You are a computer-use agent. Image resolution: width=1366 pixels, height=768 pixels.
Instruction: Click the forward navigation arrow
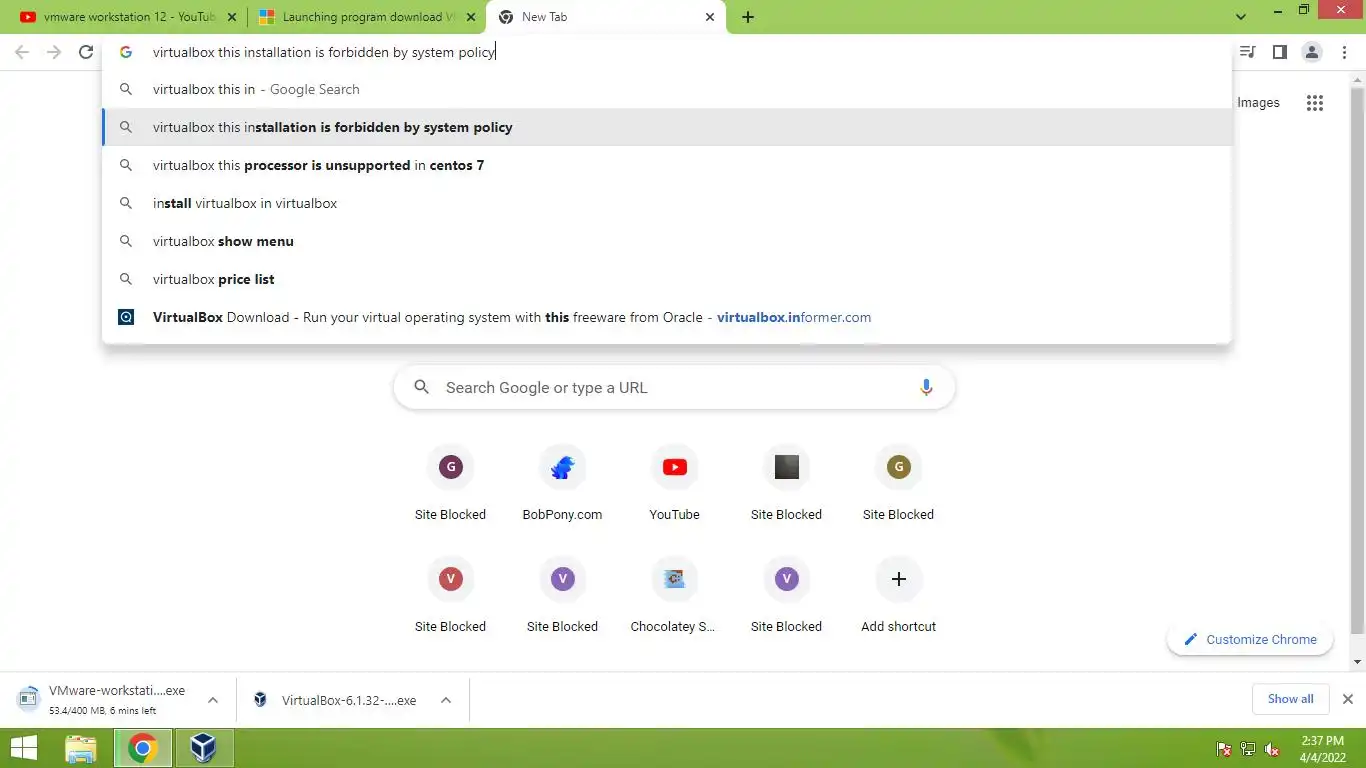54,52
